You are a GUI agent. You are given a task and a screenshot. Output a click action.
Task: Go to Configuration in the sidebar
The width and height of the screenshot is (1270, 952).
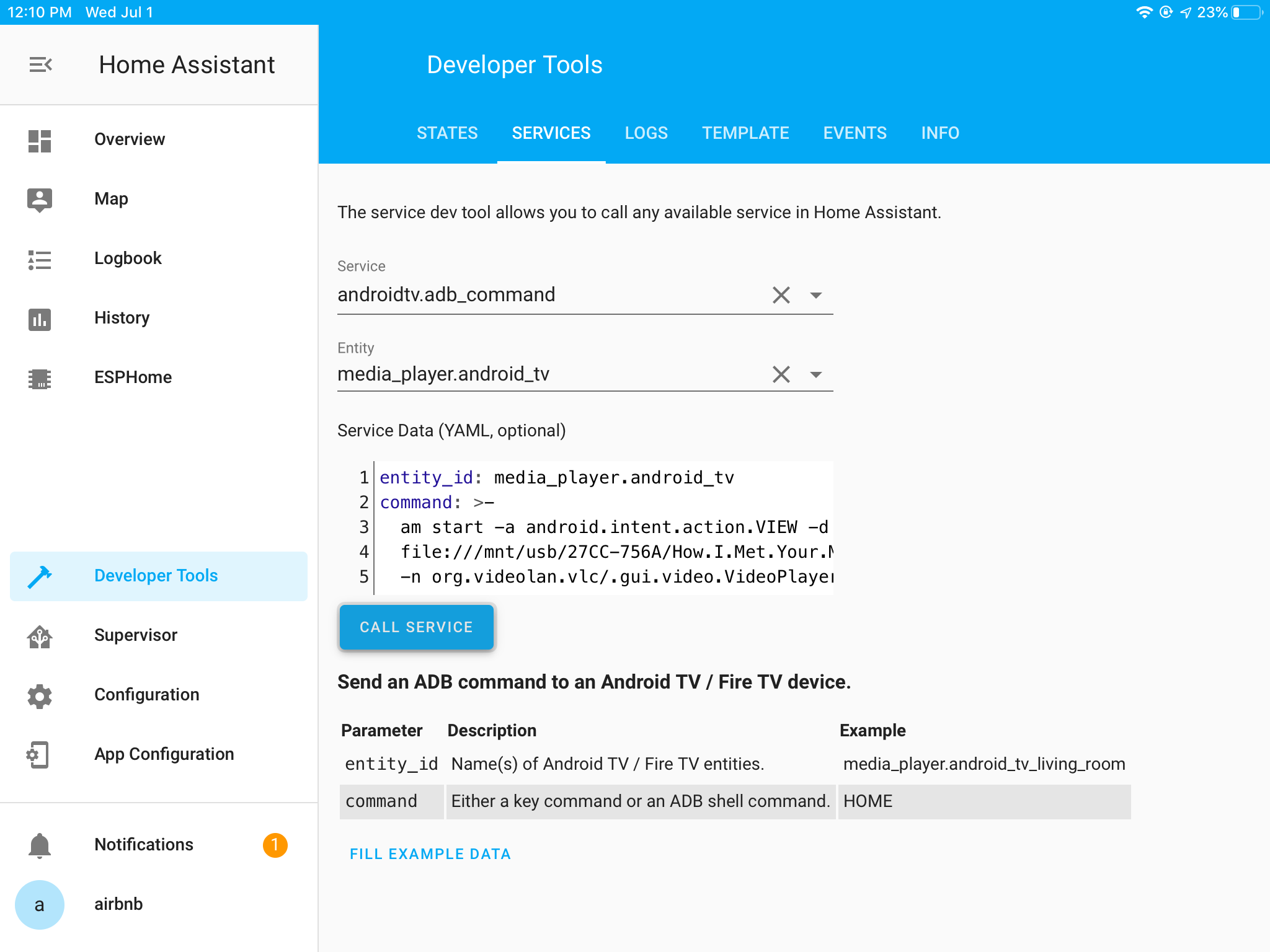159,695
